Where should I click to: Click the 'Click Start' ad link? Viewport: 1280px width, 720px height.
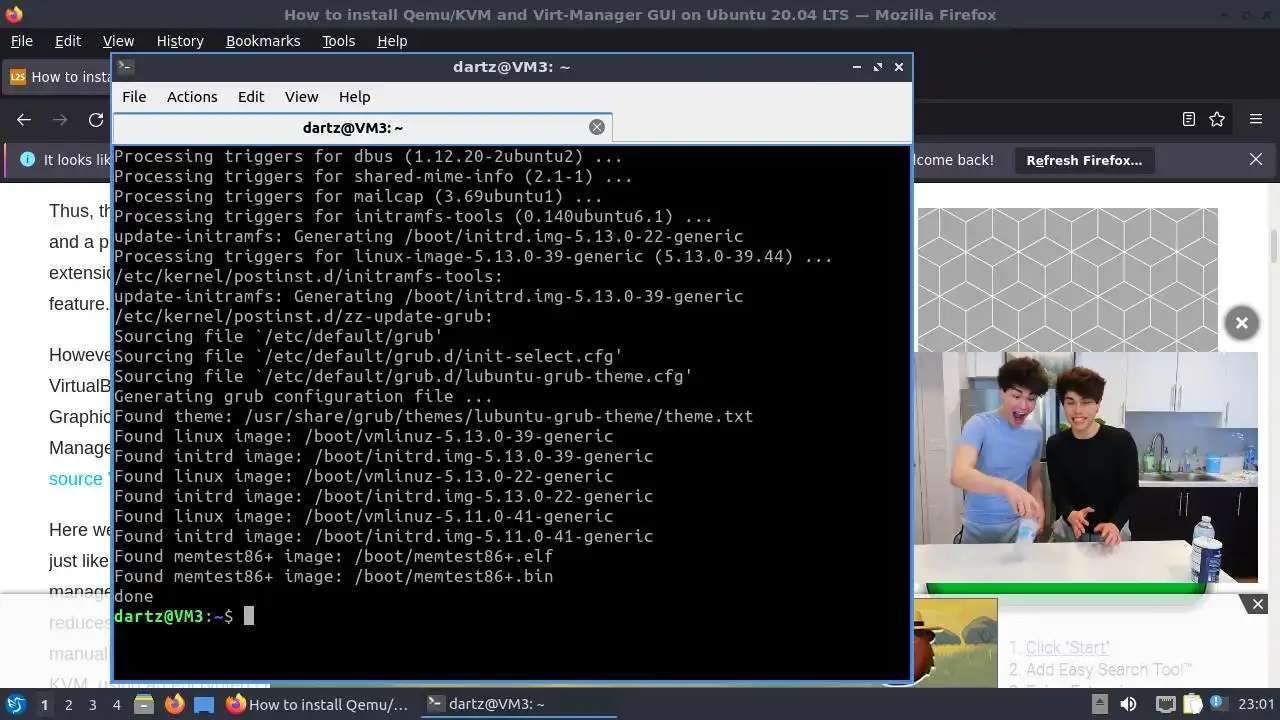1067,648
